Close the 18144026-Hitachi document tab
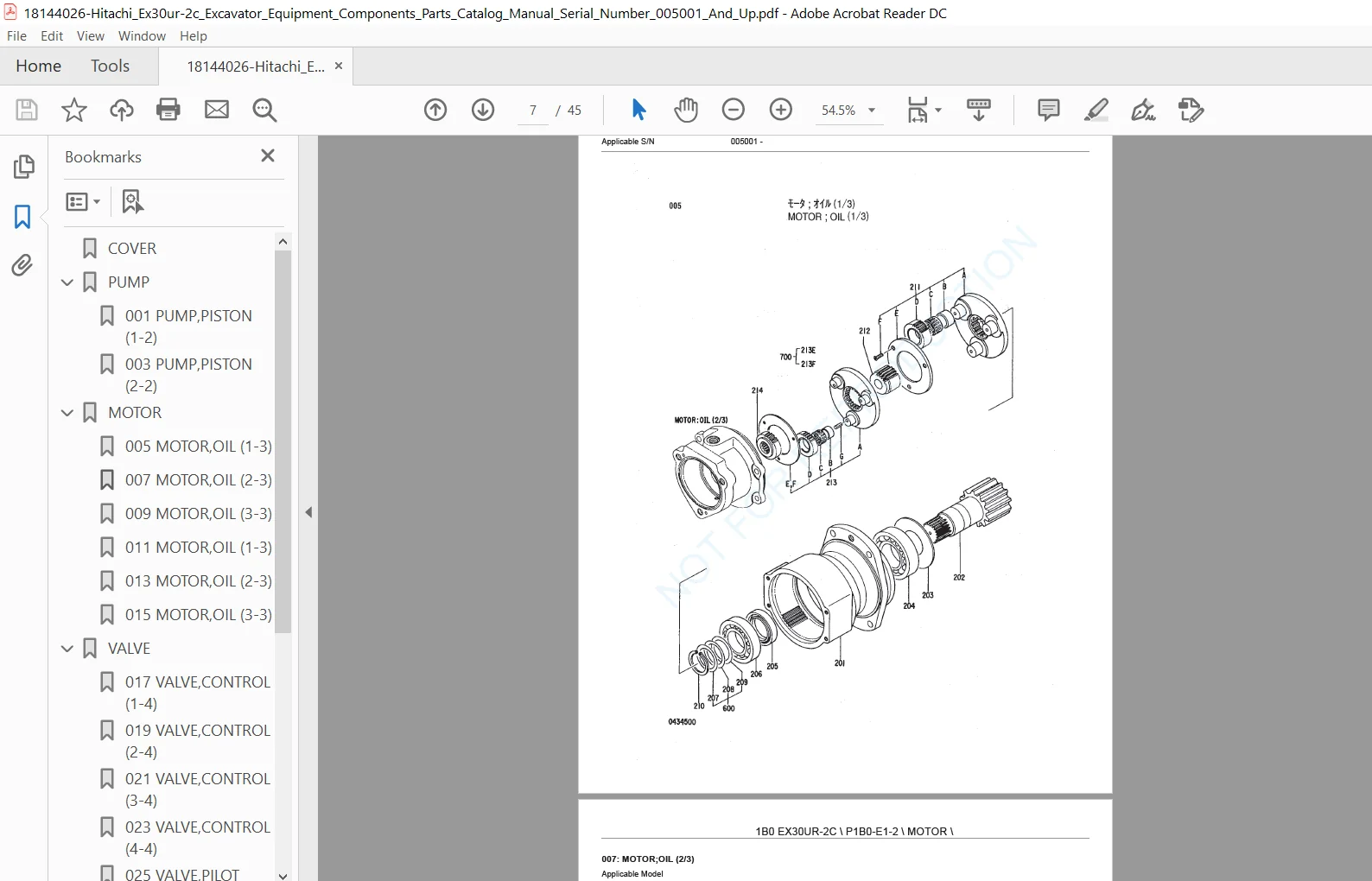Image resolution: width=1372 pixels, height=881 pixels. pos(339,66)
